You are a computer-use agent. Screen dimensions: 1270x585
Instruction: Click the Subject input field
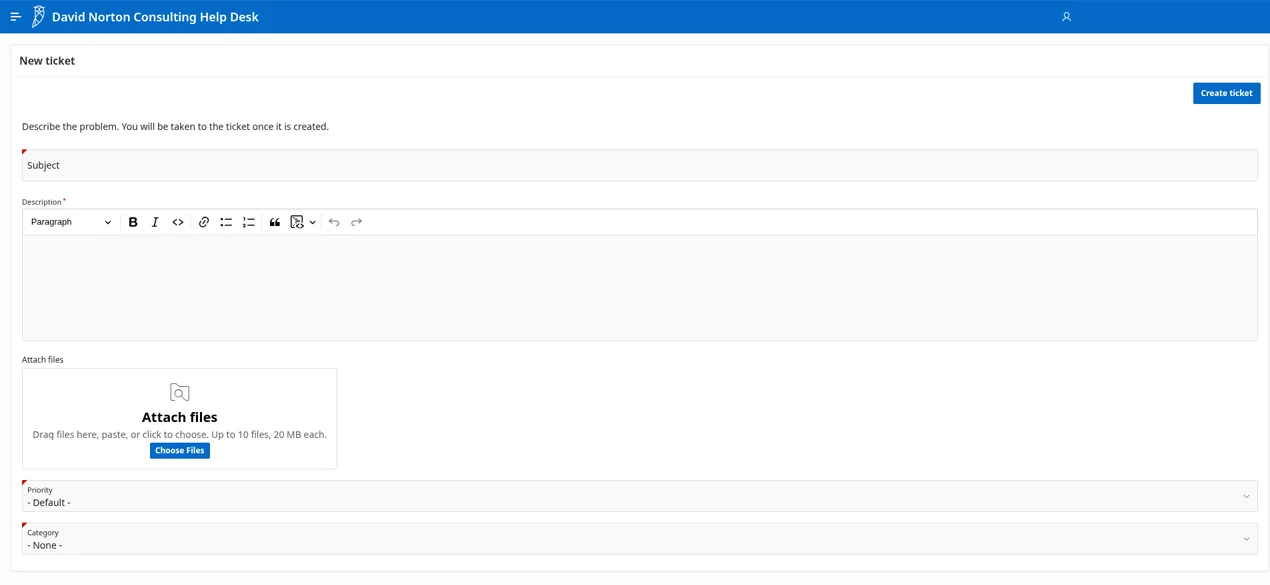point(640,165)
